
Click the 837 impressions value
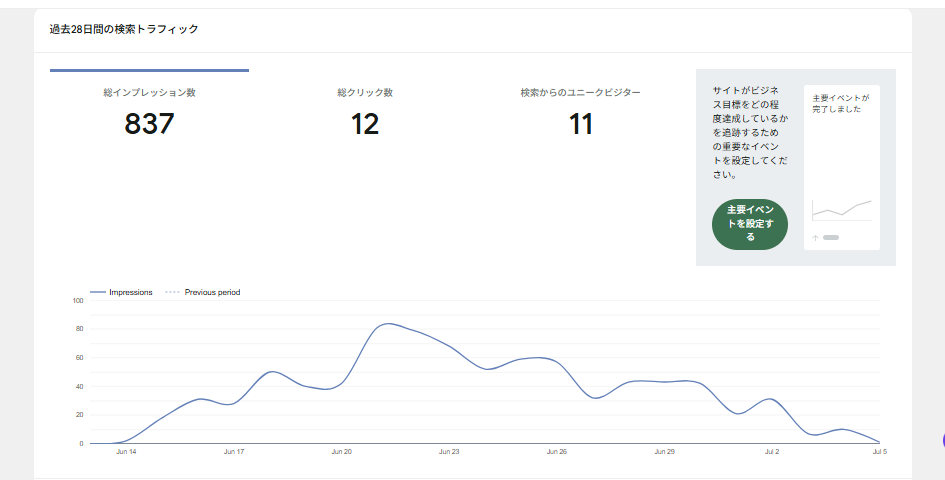pyautogui.click(x=149, y=124)
